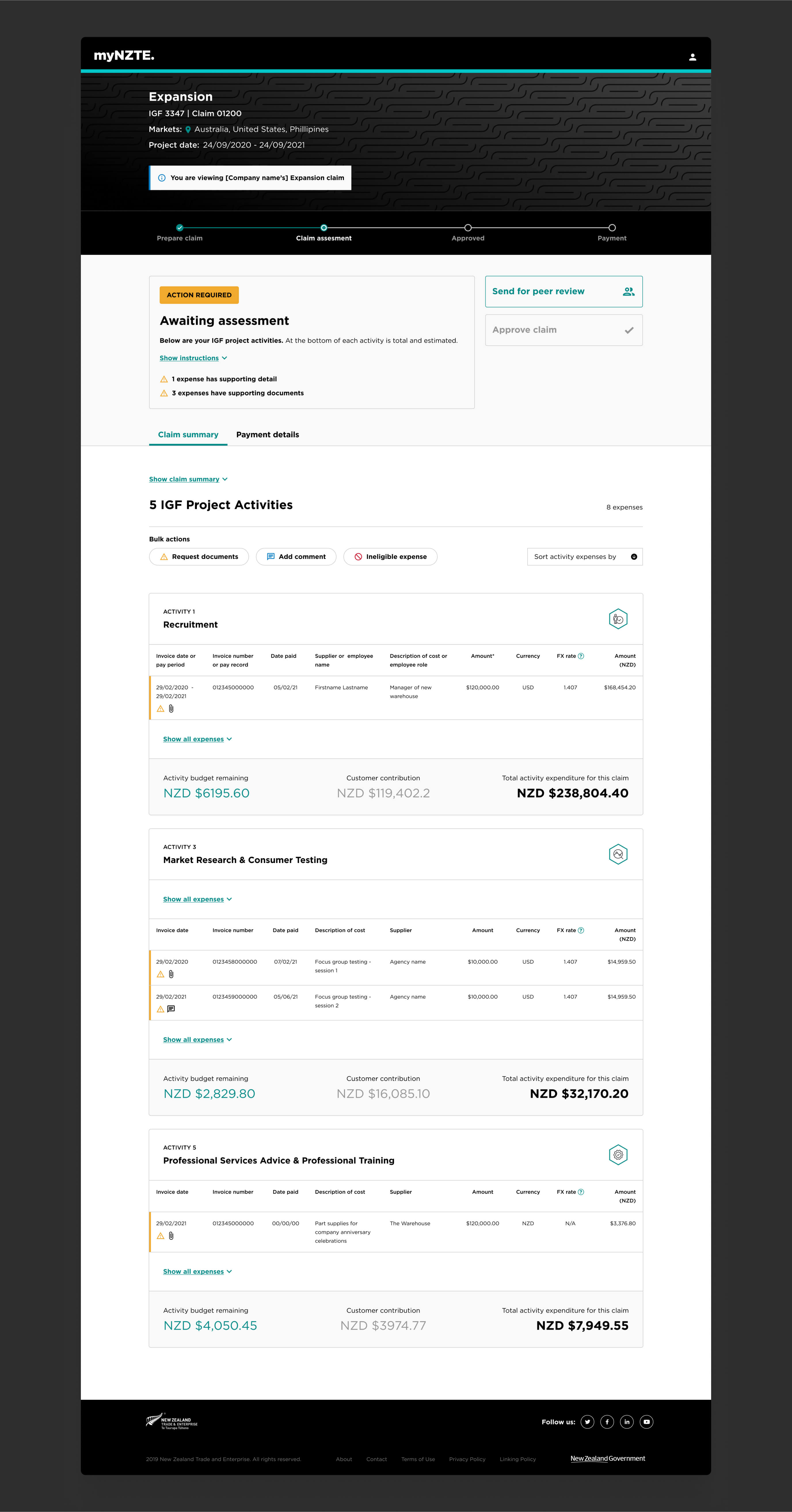The image size is (792, 1512).
Task: Expand Show instructions
Action: pyautogui.click(x=193, y=358)
